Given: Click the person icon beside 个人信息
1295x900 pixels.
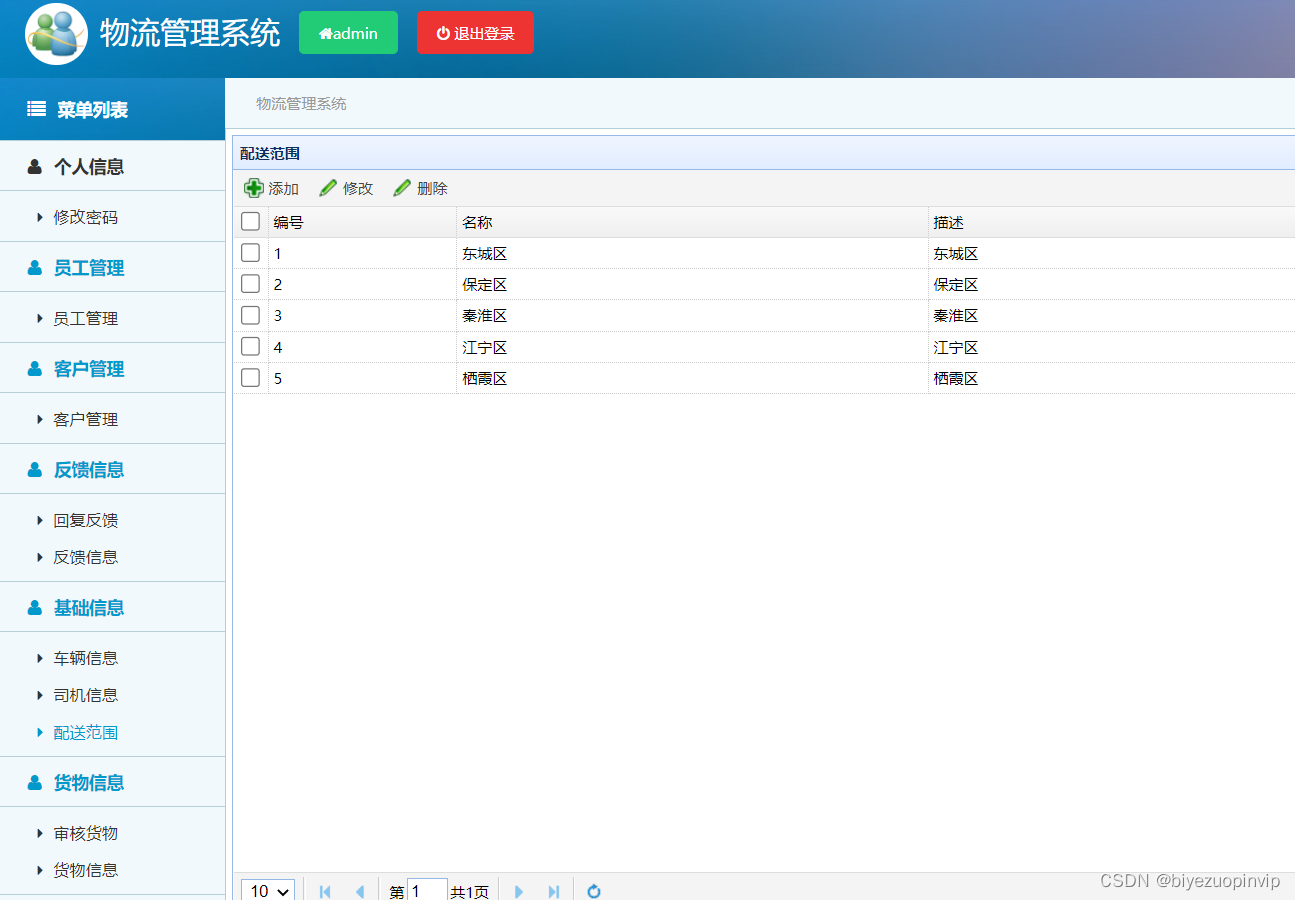Looking at the screenshot, I should [x=35, y=166].
